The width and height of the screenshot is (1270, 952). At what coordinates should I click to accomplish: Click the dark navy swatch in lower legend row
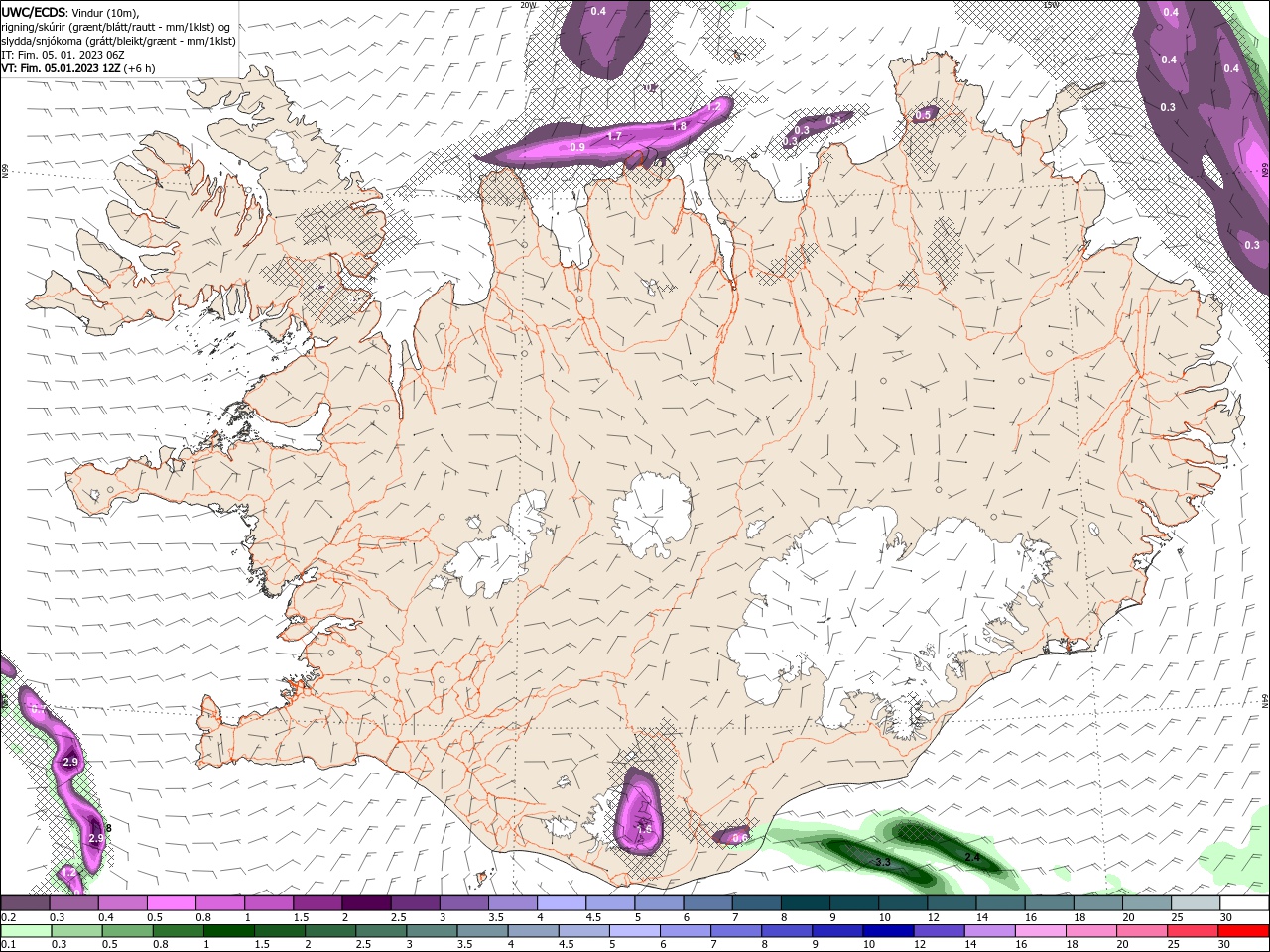(887, 931)
